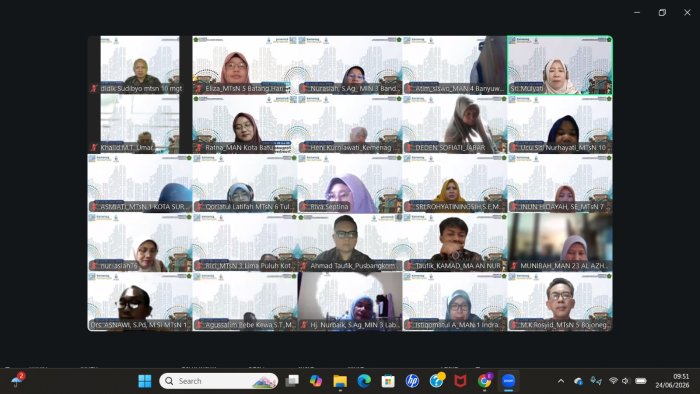This screenshot has width=700, height=394.
Task: Restore down the Zoom window
Action: (x=662, y=12)
